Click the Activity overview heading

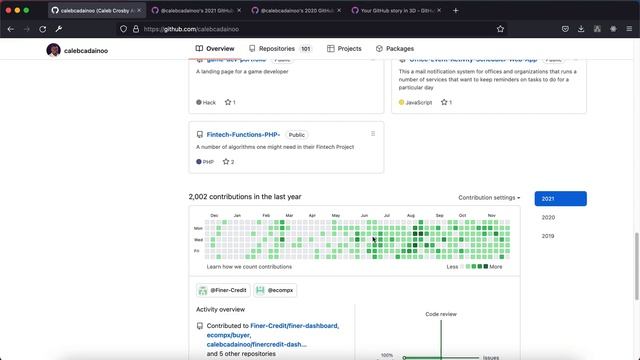coord(220,309)
